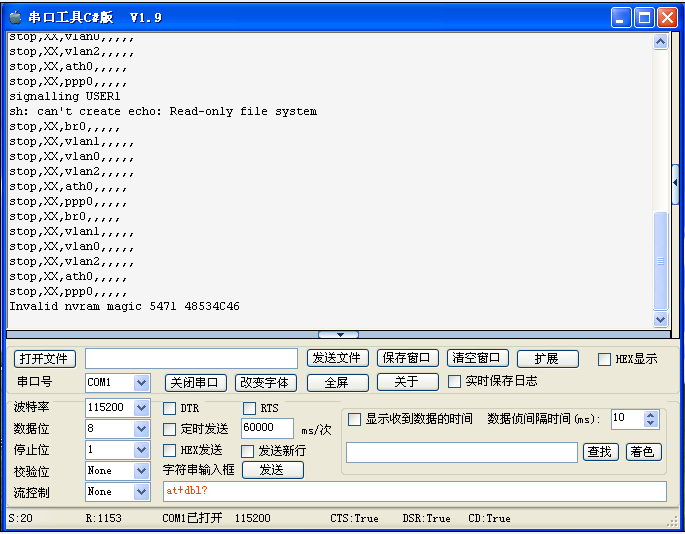Enable the HEX显示 checkbox
Image resolution: width=685 pixels, height=534 pixels.
point(604,359)
